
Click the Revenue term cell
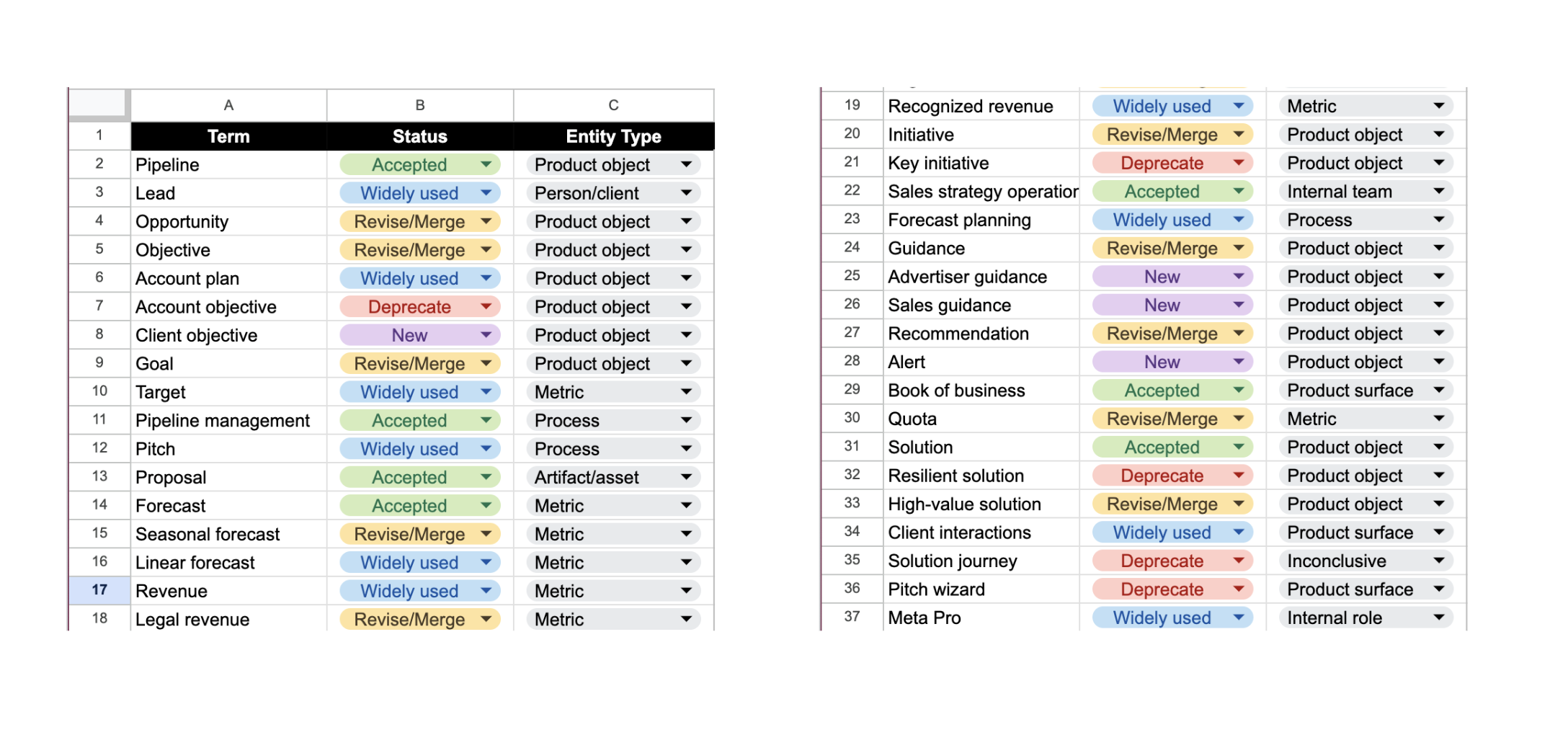point(228,591)
